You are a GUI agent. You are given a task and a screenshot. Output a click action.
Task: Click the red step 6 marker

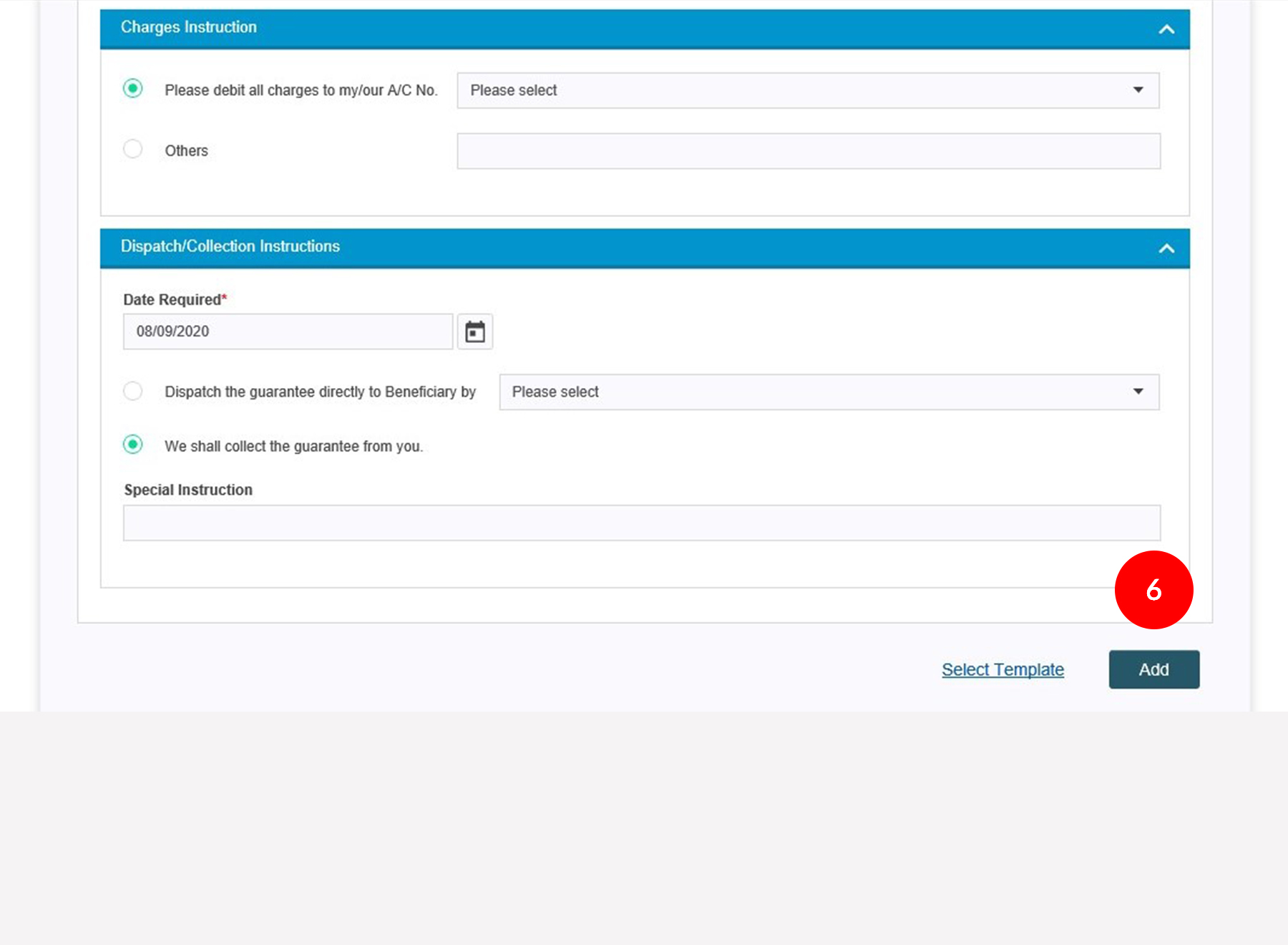[x=1153, y=590]
